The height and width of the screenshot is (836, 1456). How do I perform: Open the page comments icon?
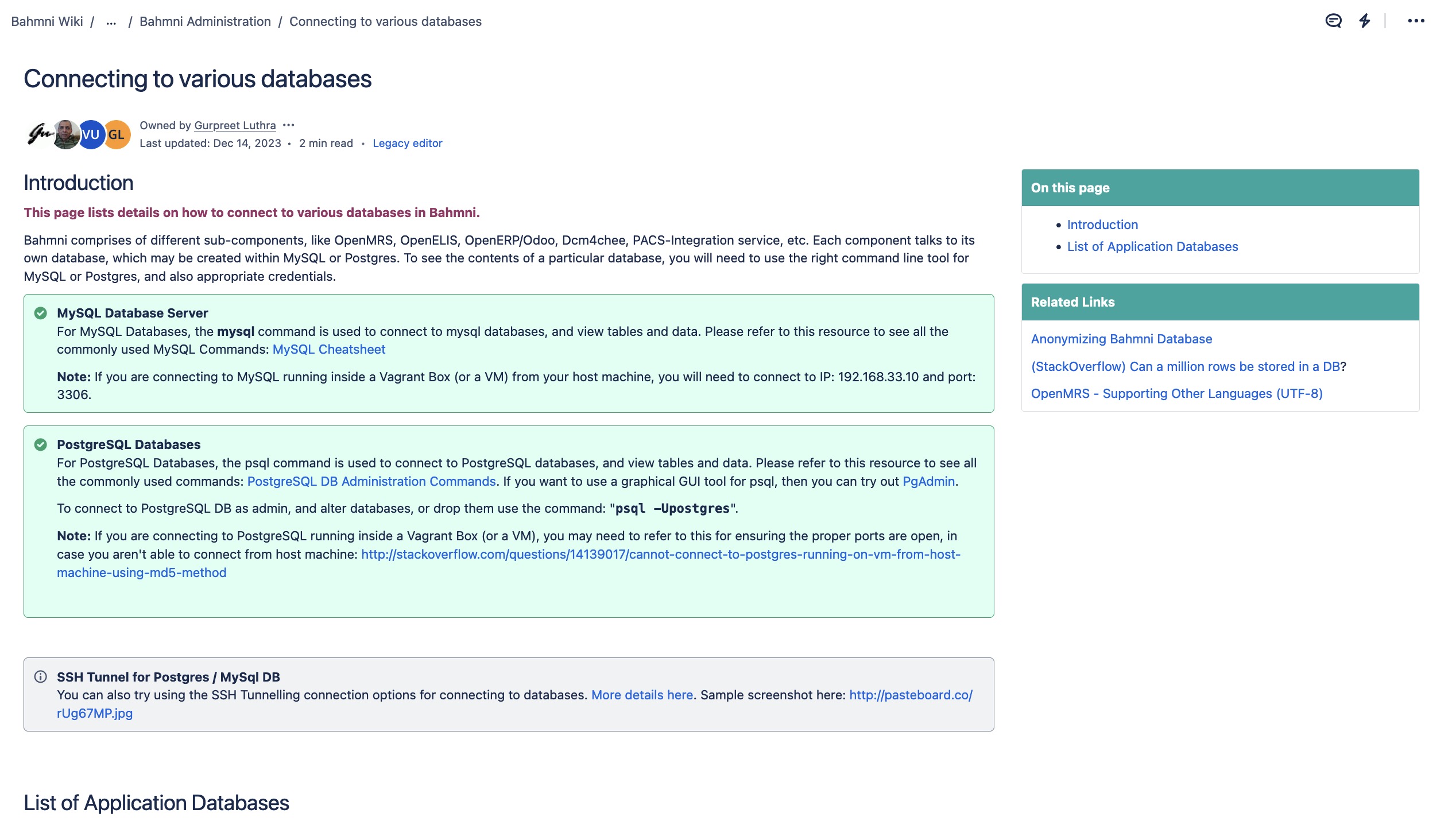pyautogui.click(x=1333, y=21)
